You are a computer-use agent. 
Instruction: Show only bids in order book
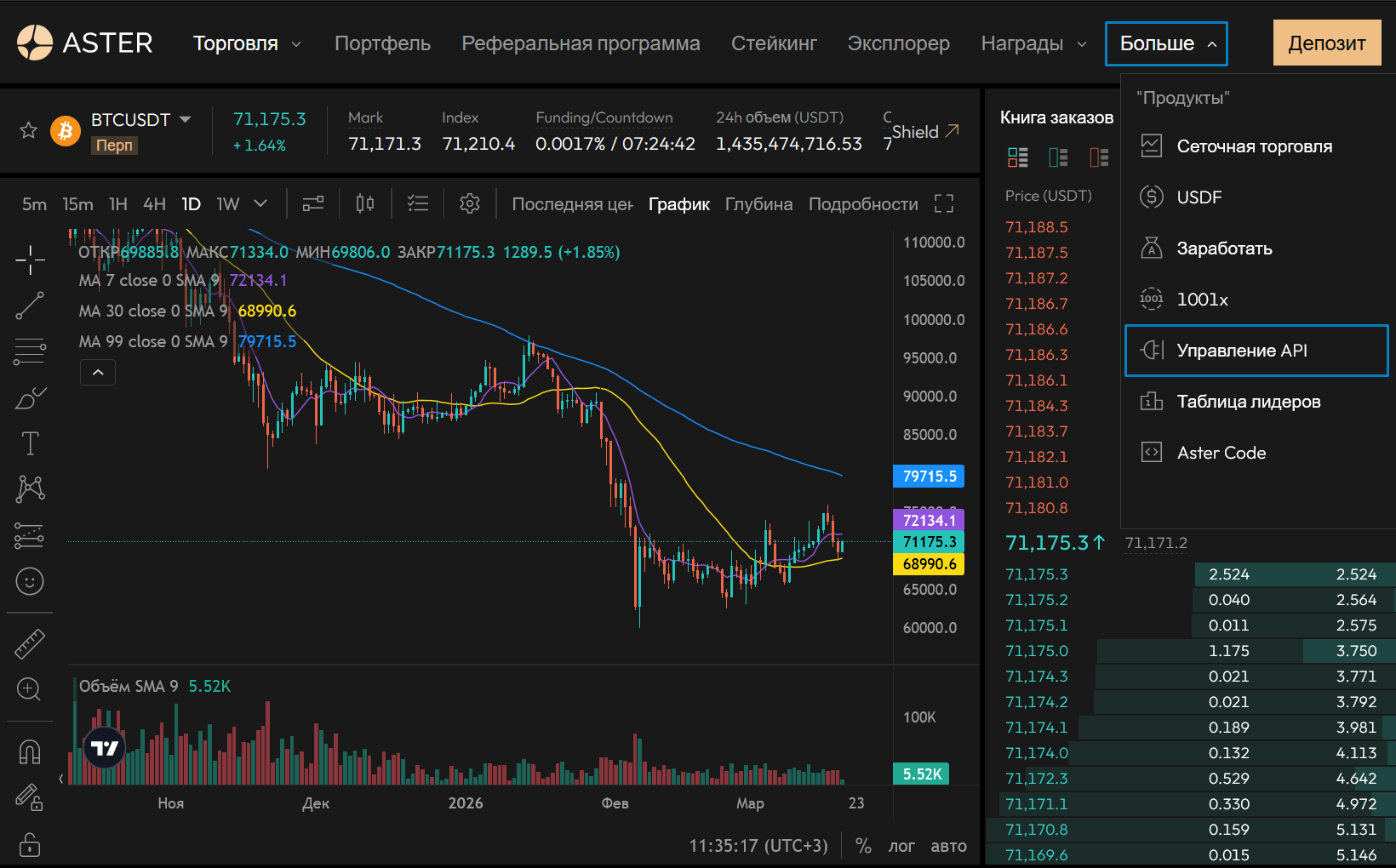click(1058, 157)
